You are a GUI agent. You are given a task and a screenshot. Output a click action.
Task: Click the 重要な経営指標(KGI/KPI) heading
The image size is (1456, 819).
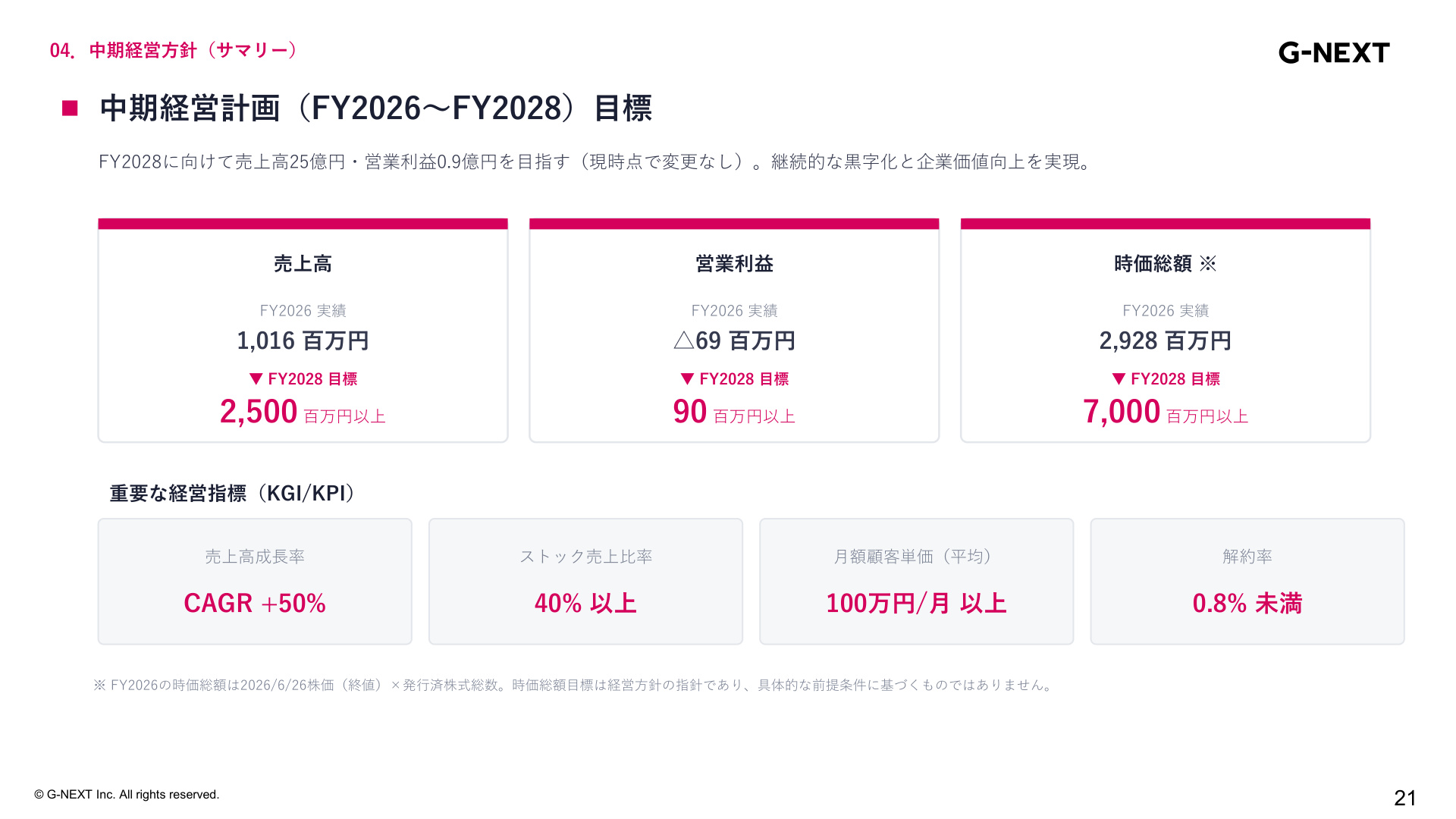pos(233,494)
